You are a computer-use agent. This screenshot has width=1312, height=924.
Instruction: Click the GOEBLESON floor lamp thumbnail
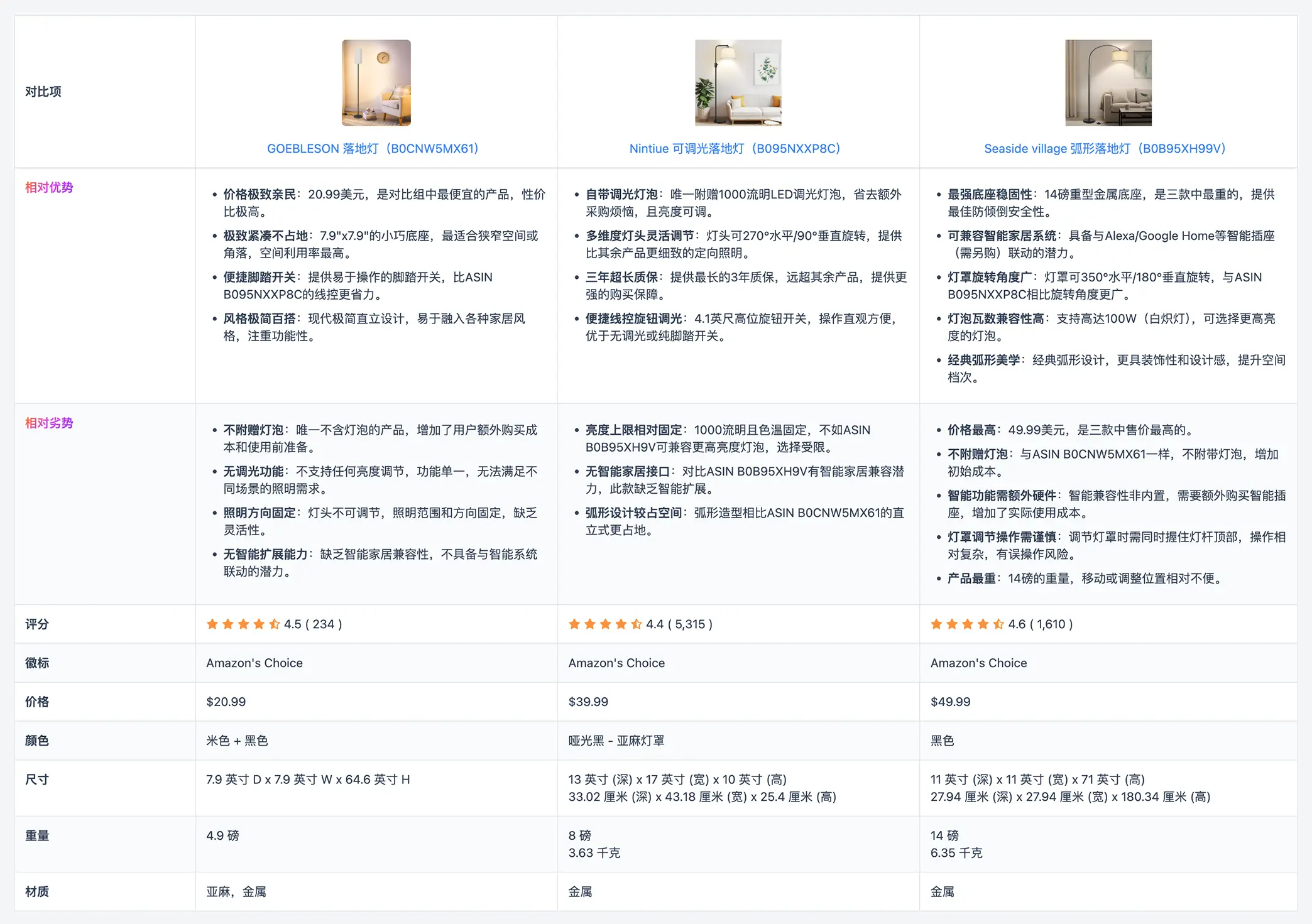376,83
